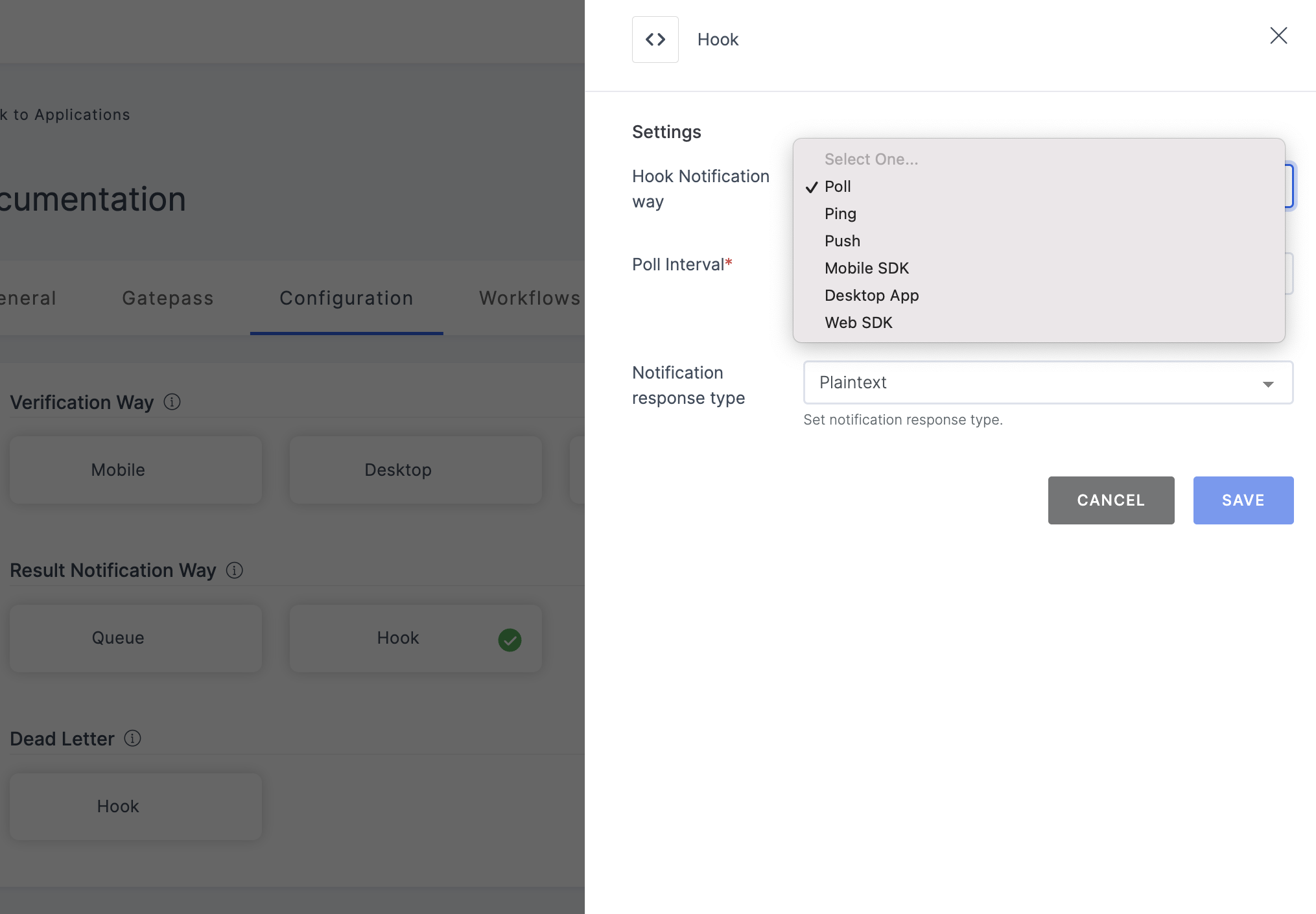Open Notification response type dropdown
The height and width of the screenshot is (914, 1316).
tap(1048, 382)
